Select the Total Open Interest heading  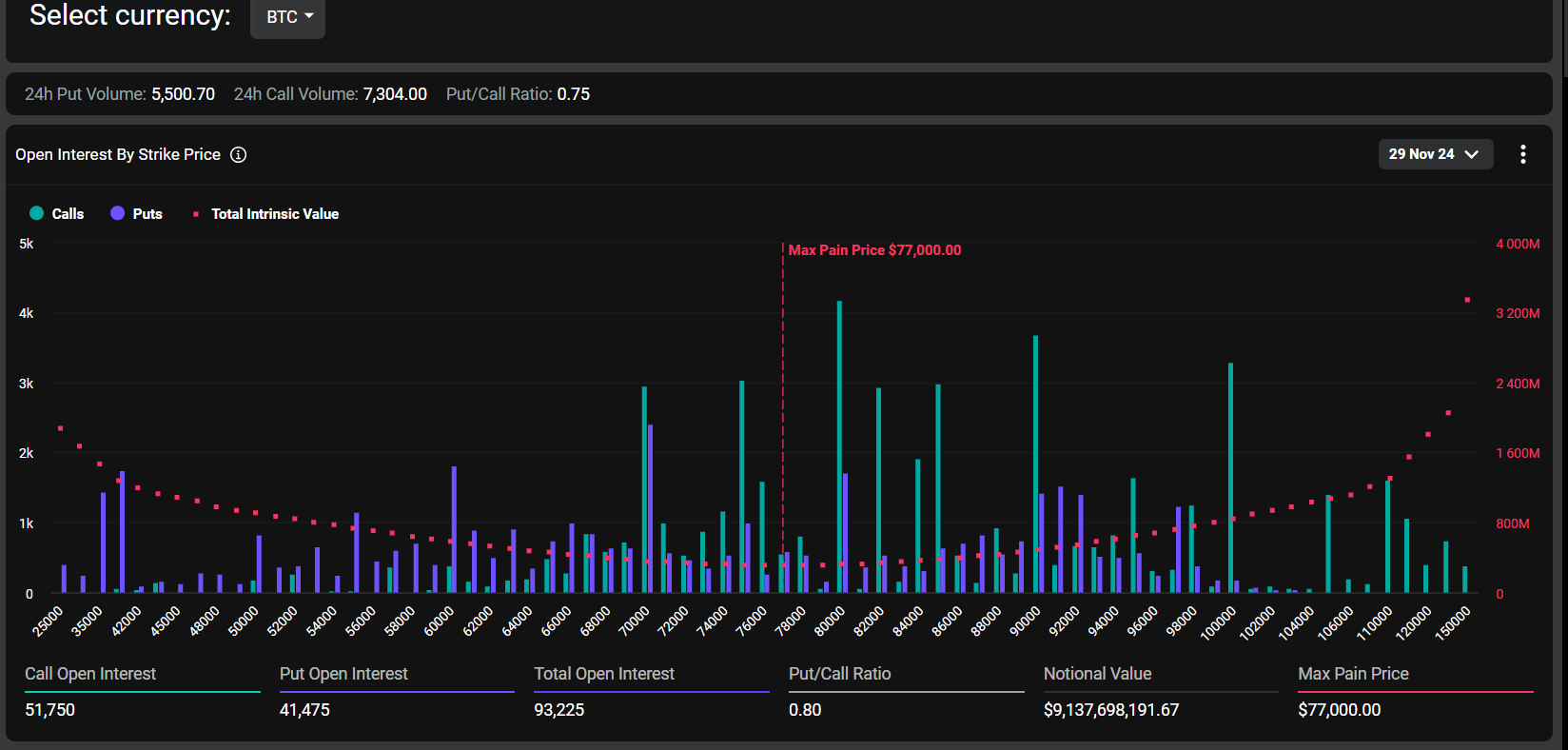click(x=604, y=674)
